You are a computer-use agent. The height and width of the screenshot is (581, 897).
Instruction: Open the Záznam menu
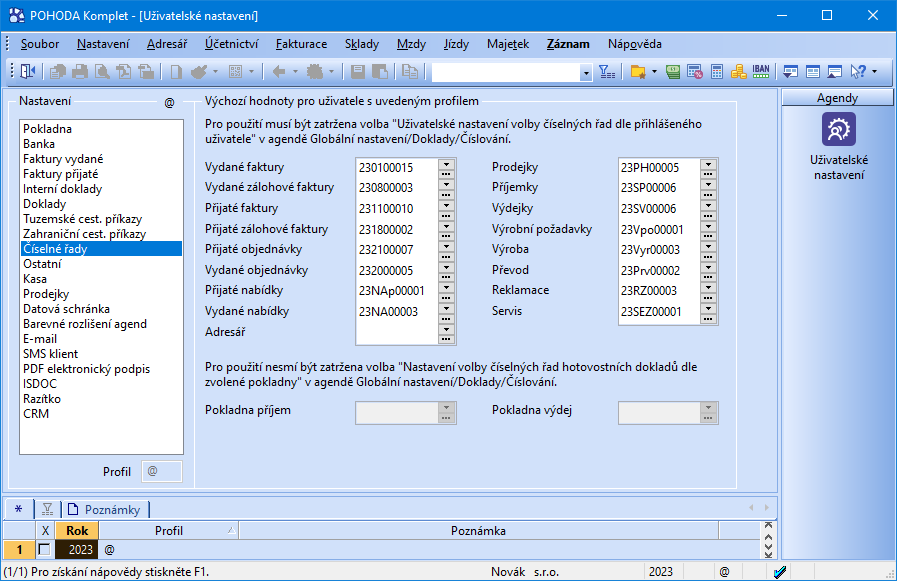(568, 44)
